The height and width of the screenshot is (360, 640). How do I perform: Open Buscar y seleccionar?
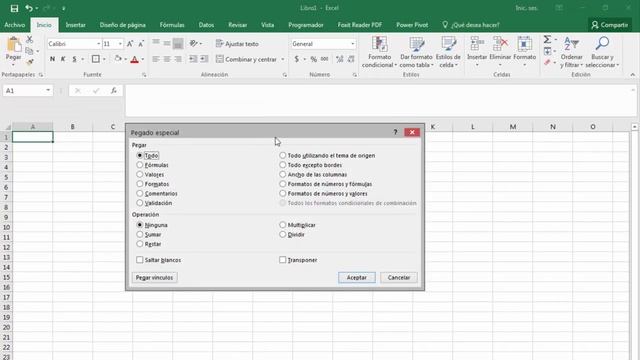click(x=602, y=52)
